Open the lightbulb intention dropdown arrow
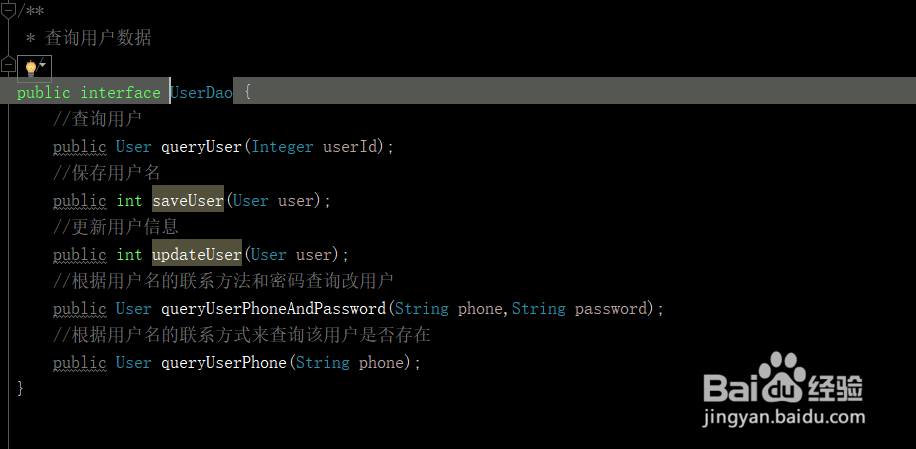916x449 pixels. click(x=43, y=65)
